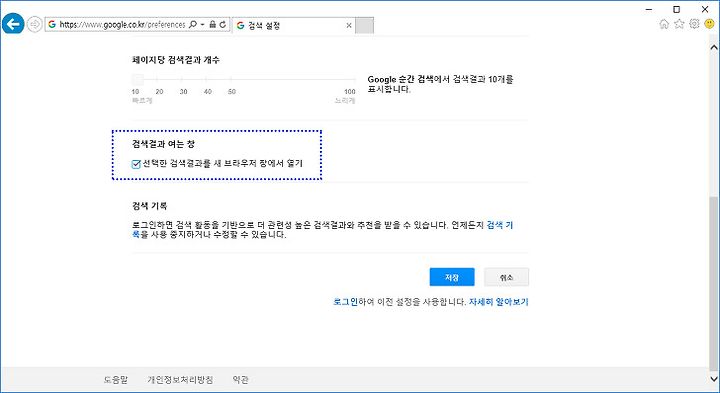Close the 검색 설정 tab
Screen dimensions: 720x393
point(349,26)
